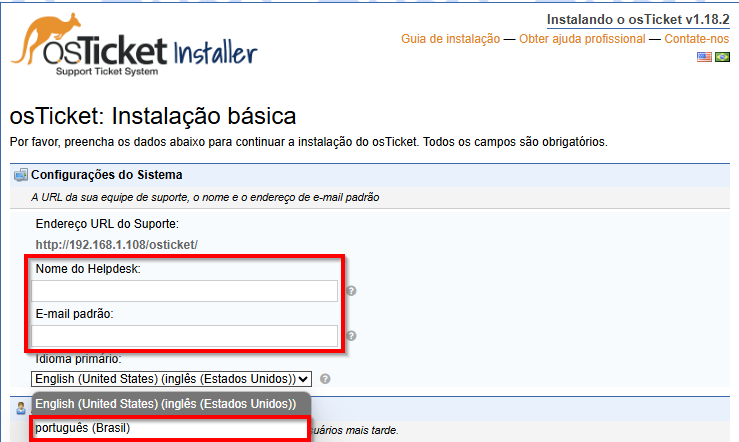Open the Obter ajuda profissional link

(582, 39)
